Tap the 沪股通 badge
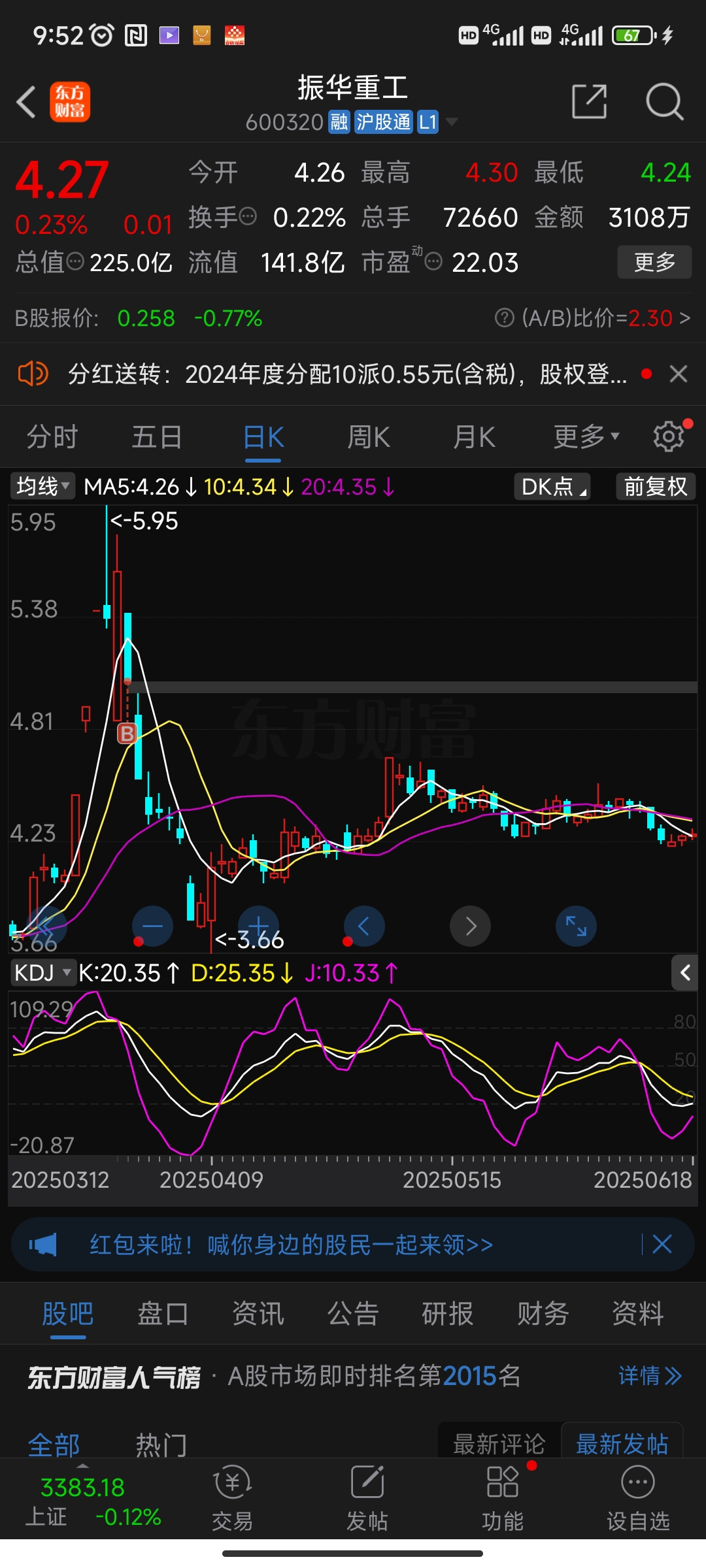The width and height of the screenshot is (706, 1568). click(384, 122)
